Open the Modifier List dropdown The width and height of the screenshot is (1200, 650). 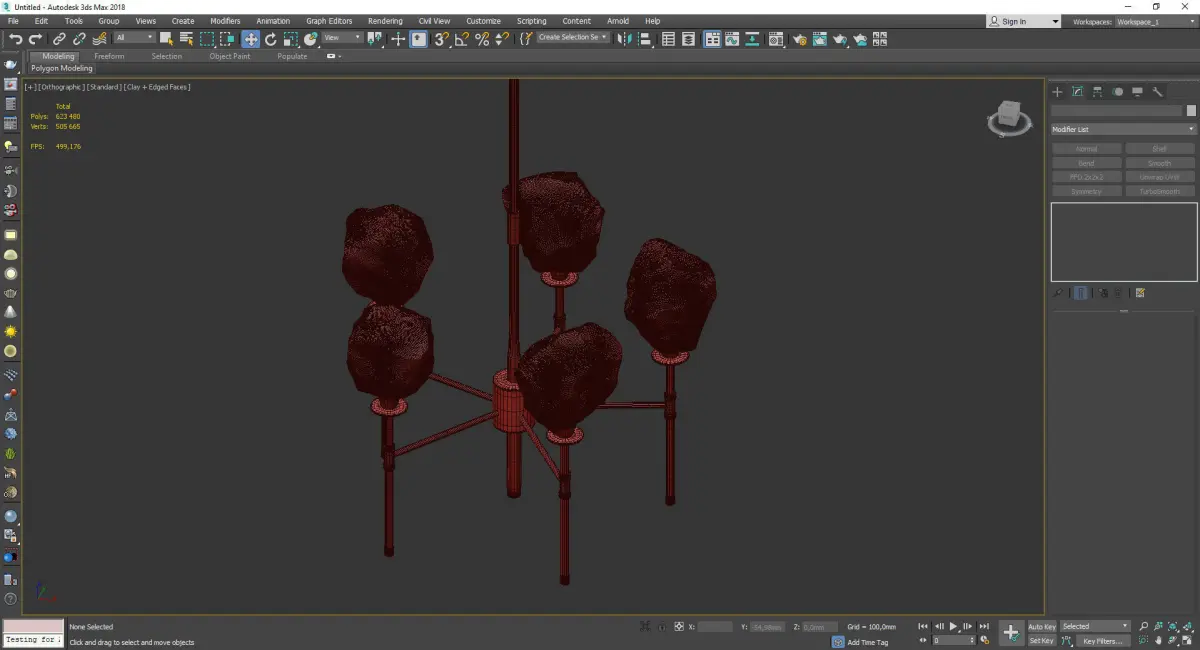point(1123,129)
